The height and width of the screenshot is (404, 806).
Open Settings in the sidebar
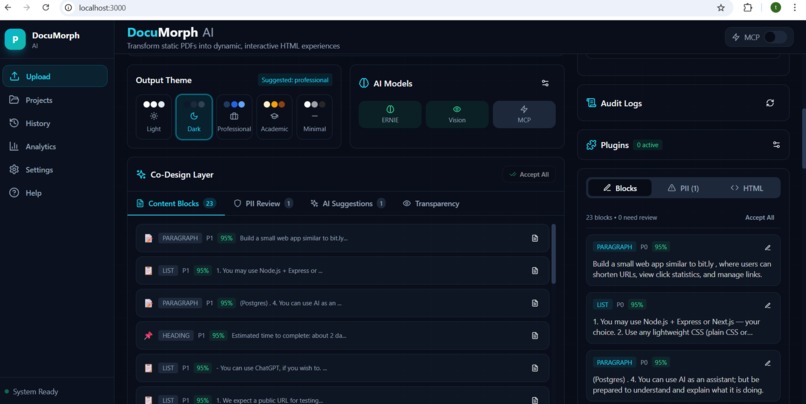point(55,170)
